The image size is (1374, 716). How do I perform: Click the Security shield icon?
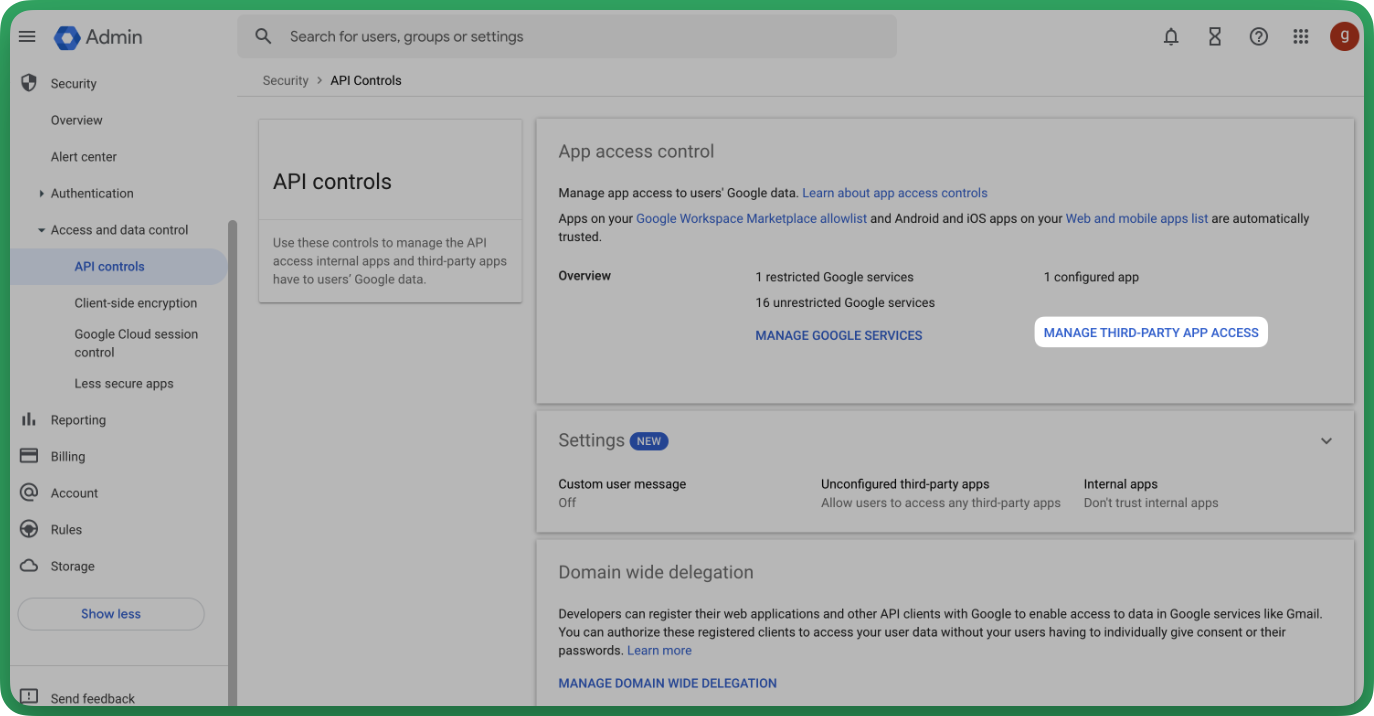[29, 83]
